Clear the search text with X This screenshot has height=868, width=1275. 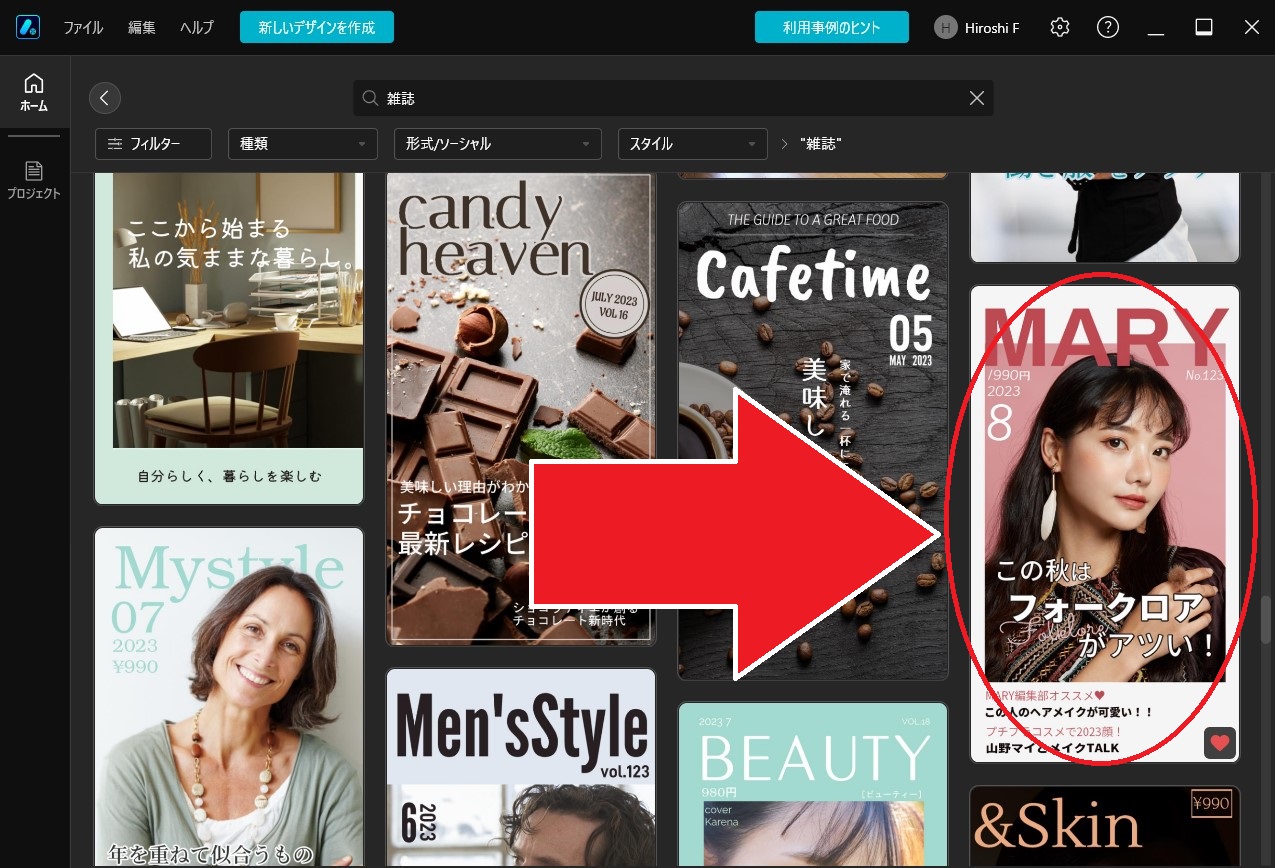click(x=977, y=98)
